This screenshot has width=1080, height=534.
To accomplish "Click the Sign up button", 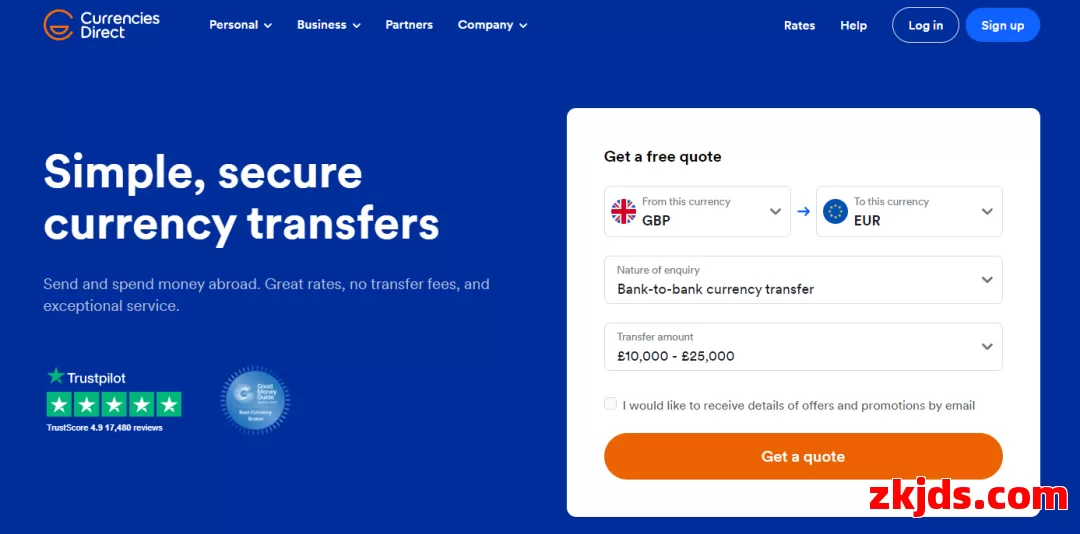I will click(x=1002, y=25).
